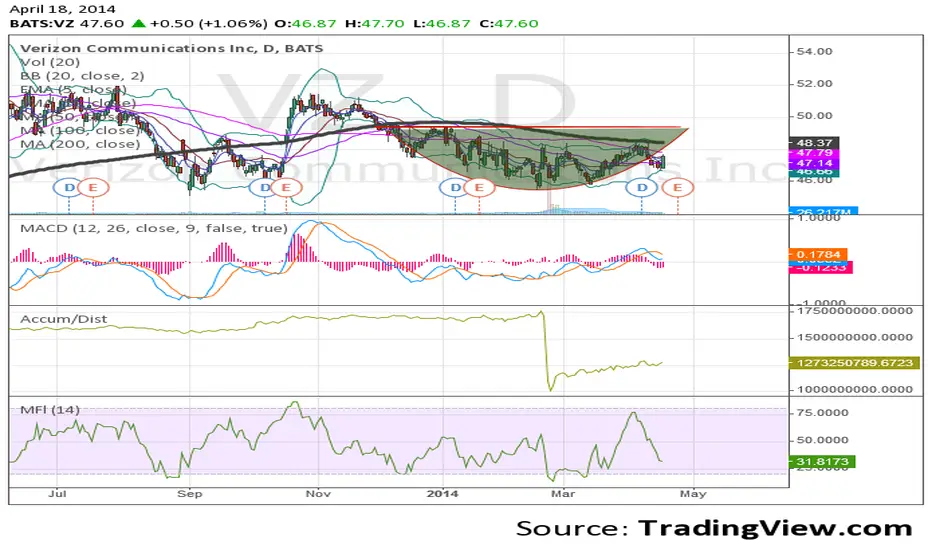Click the 50.0000 MFI axis label
This screenshot has width=932, height=550.
click(x=823, y=440)
